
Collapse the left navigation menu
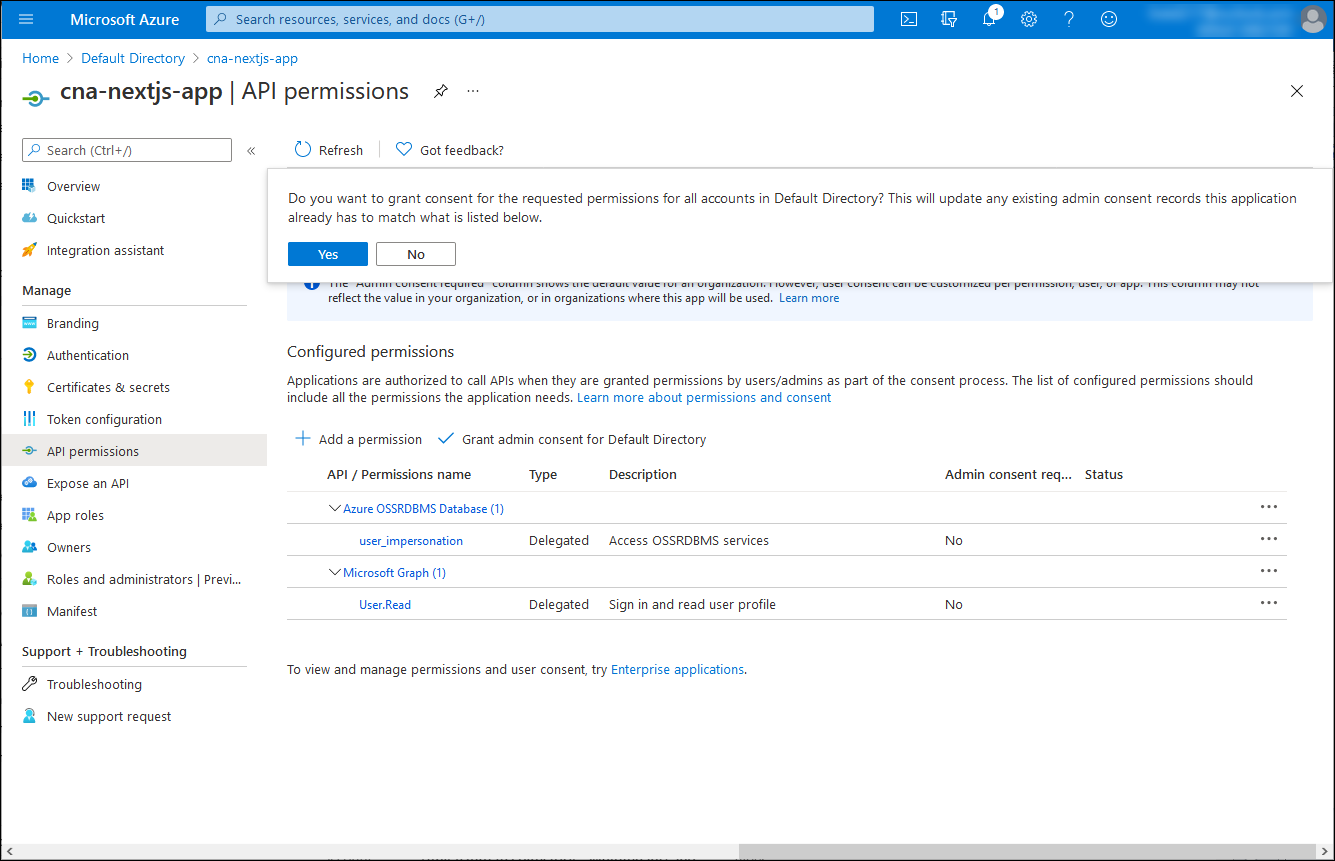coord(251,151)
